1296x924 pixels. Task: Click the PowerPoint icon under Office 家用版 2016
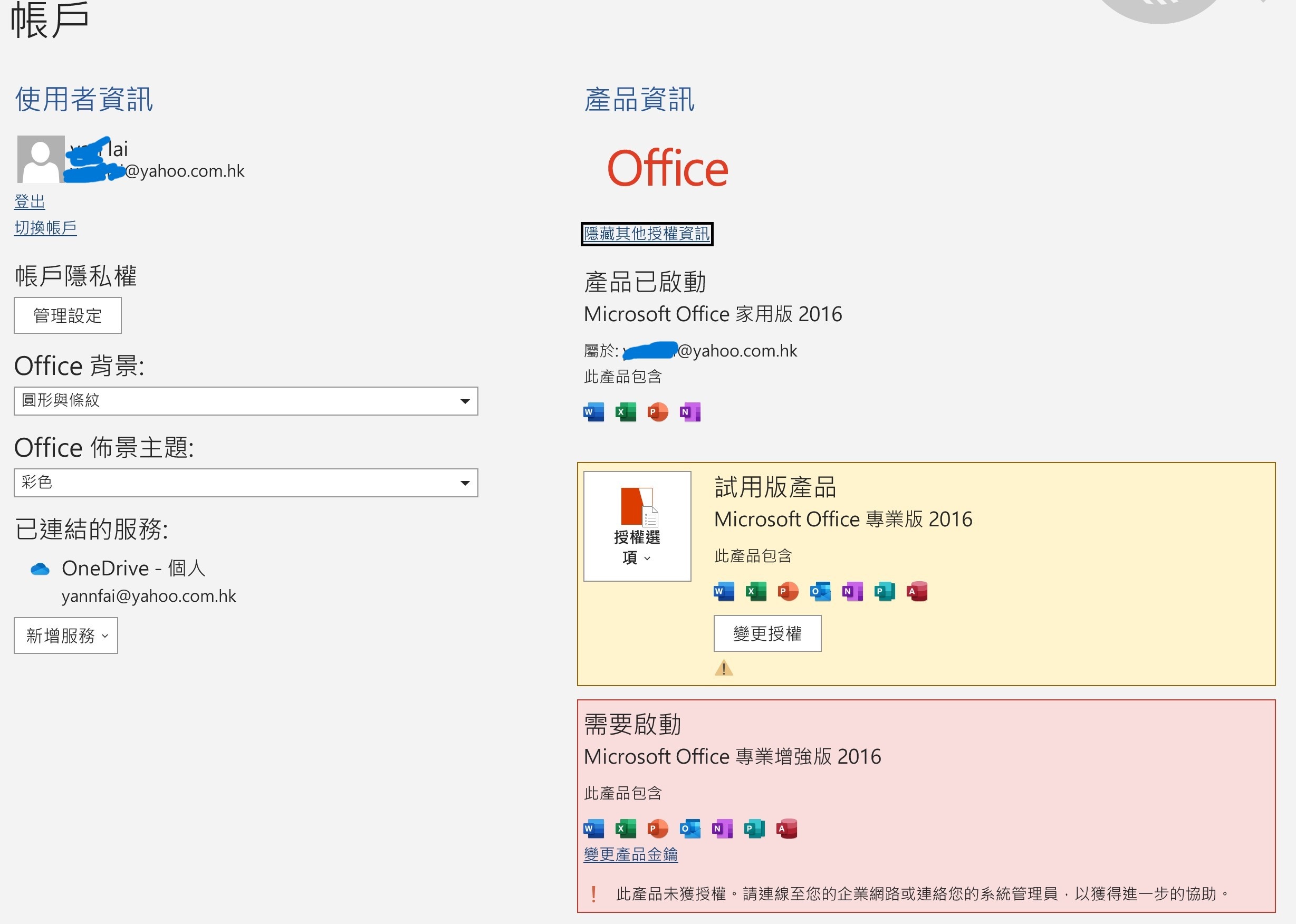(x=658, y=412)
